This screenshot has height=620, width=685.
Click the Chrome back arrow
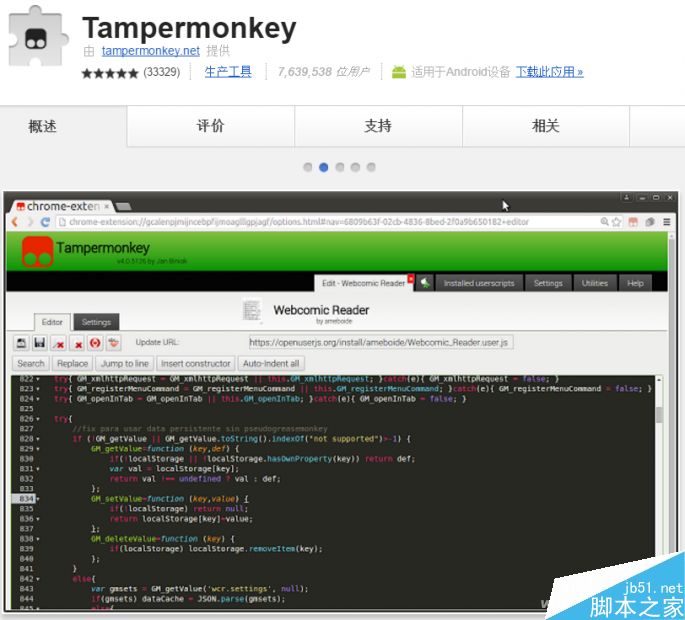[x=15, y=222]
